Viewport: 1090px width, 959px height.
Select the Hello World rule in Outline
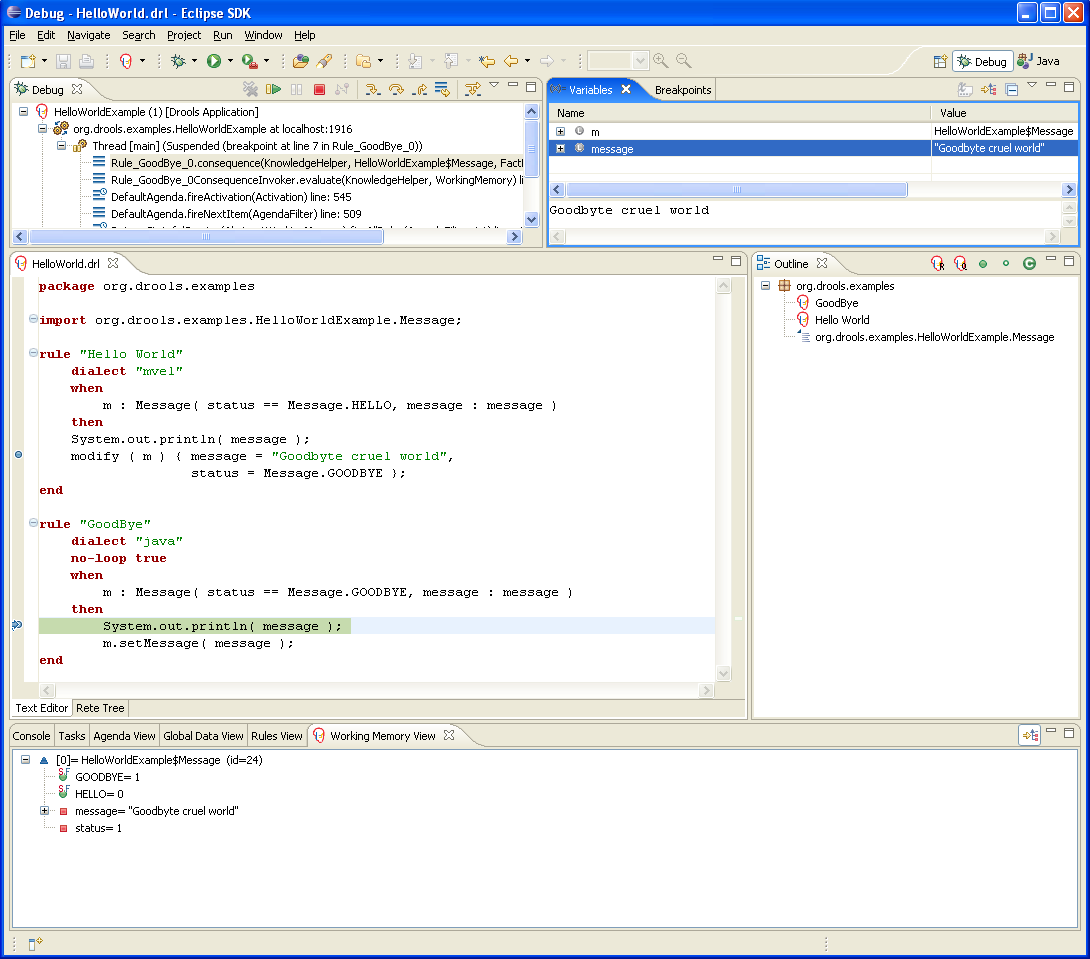click(842, 320)
